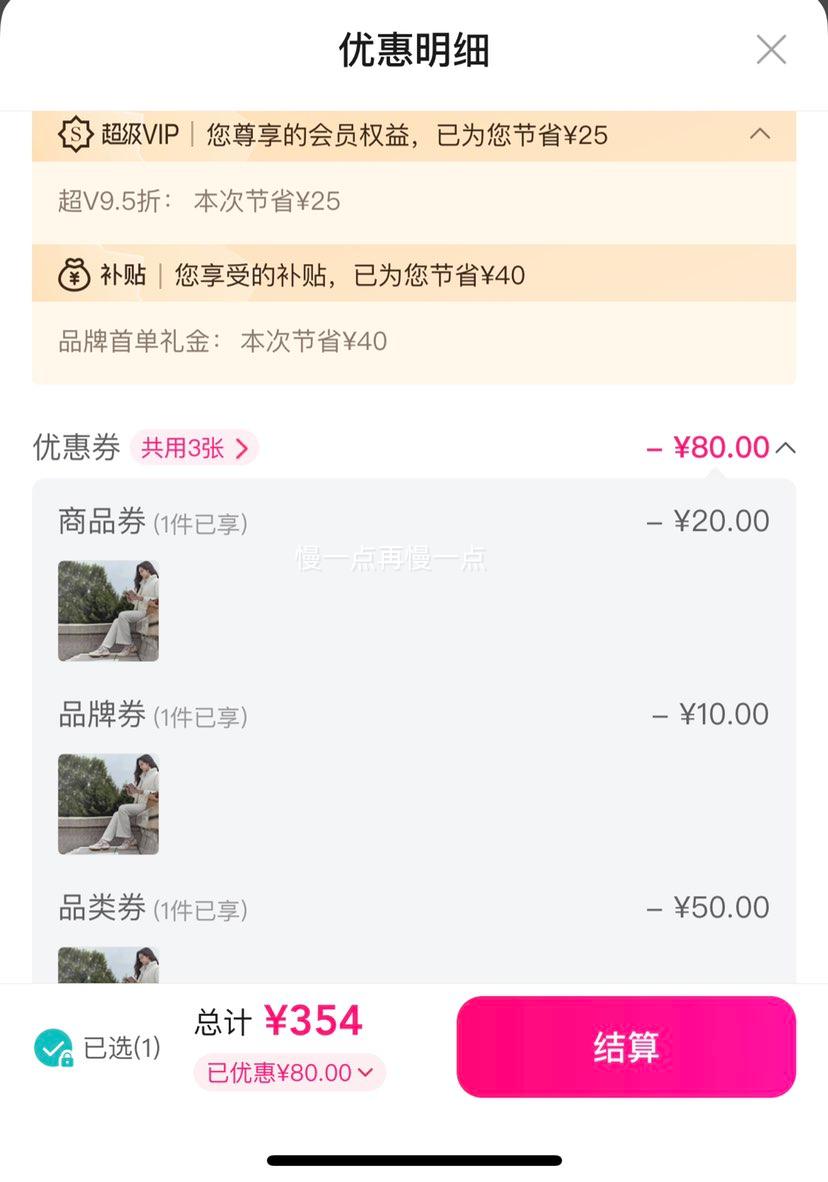Viewport: 828px width, 1182px height.
Task: Collapse the 优惠券 ¥80.00 details
Action: 785,448
